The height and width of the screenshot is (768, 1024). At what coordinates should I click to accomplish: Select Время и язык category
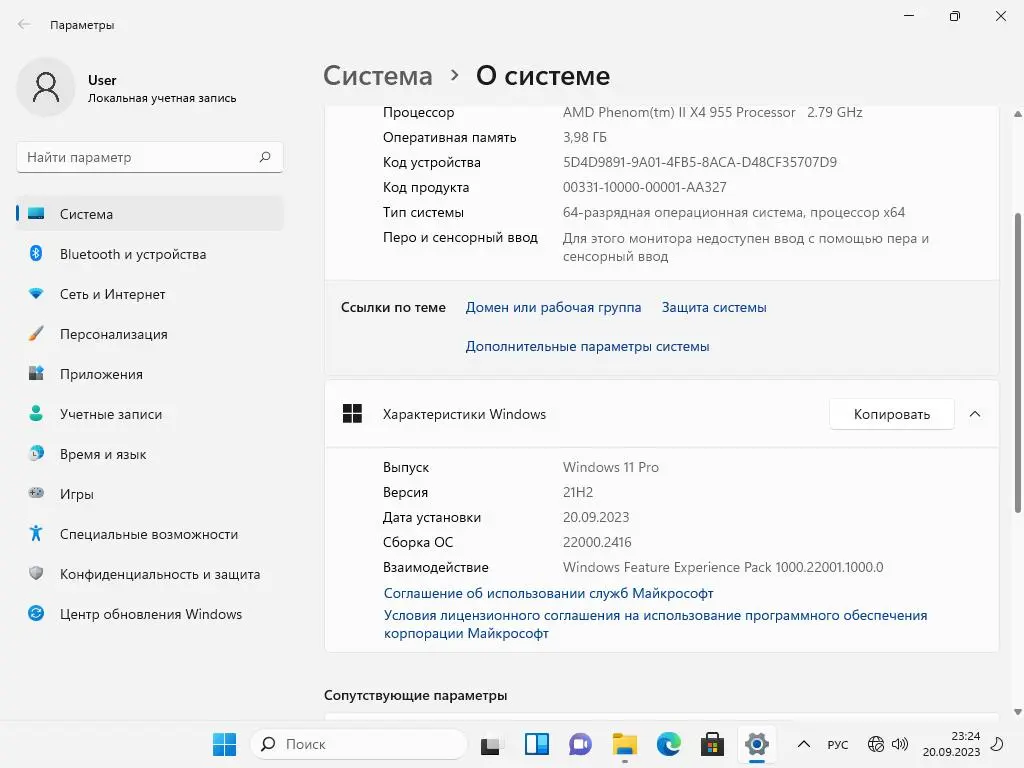(x=103, y=454)
